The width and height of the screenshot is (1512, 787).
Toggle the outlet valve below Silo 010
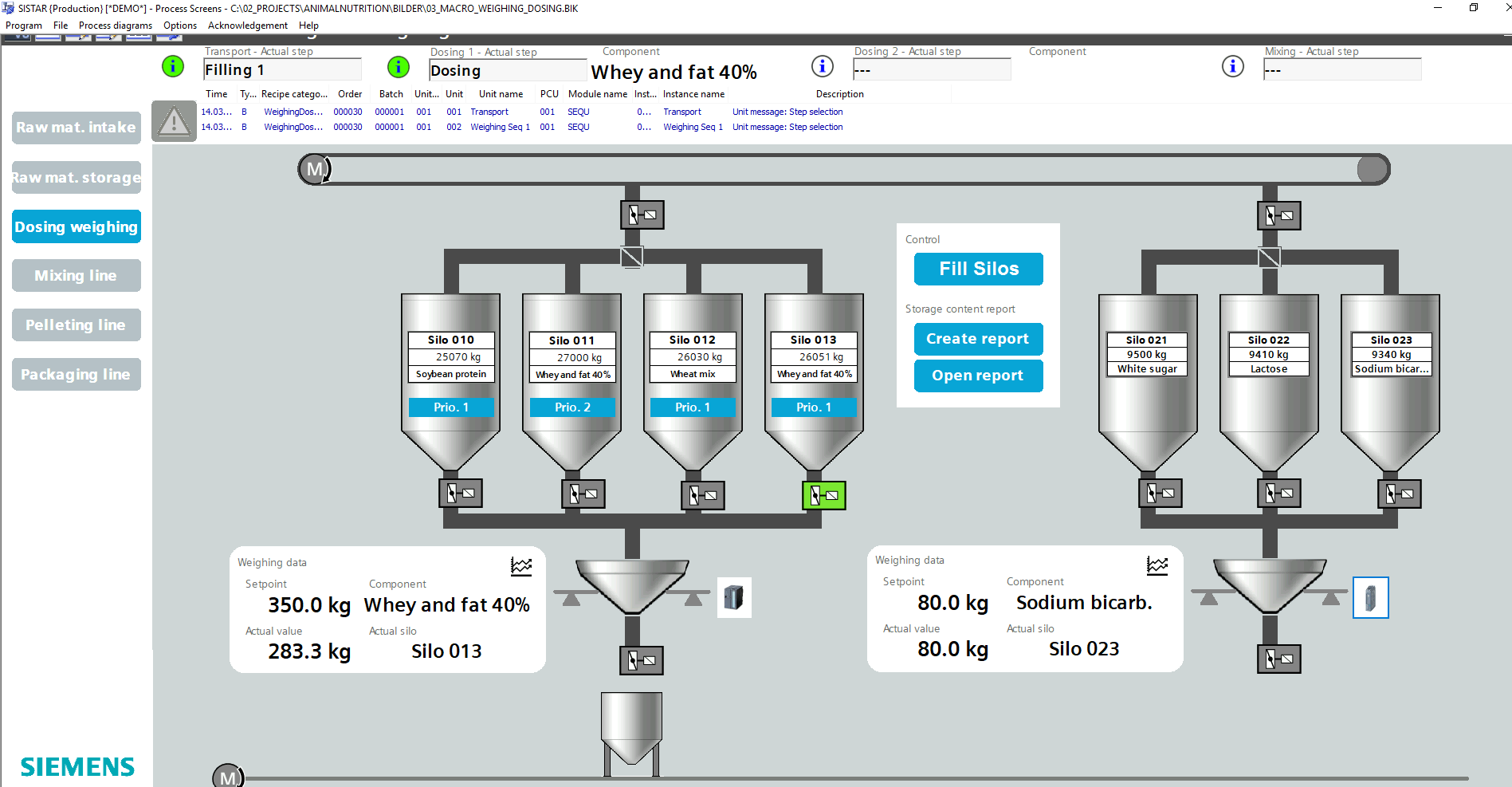[x=461, y=494]
